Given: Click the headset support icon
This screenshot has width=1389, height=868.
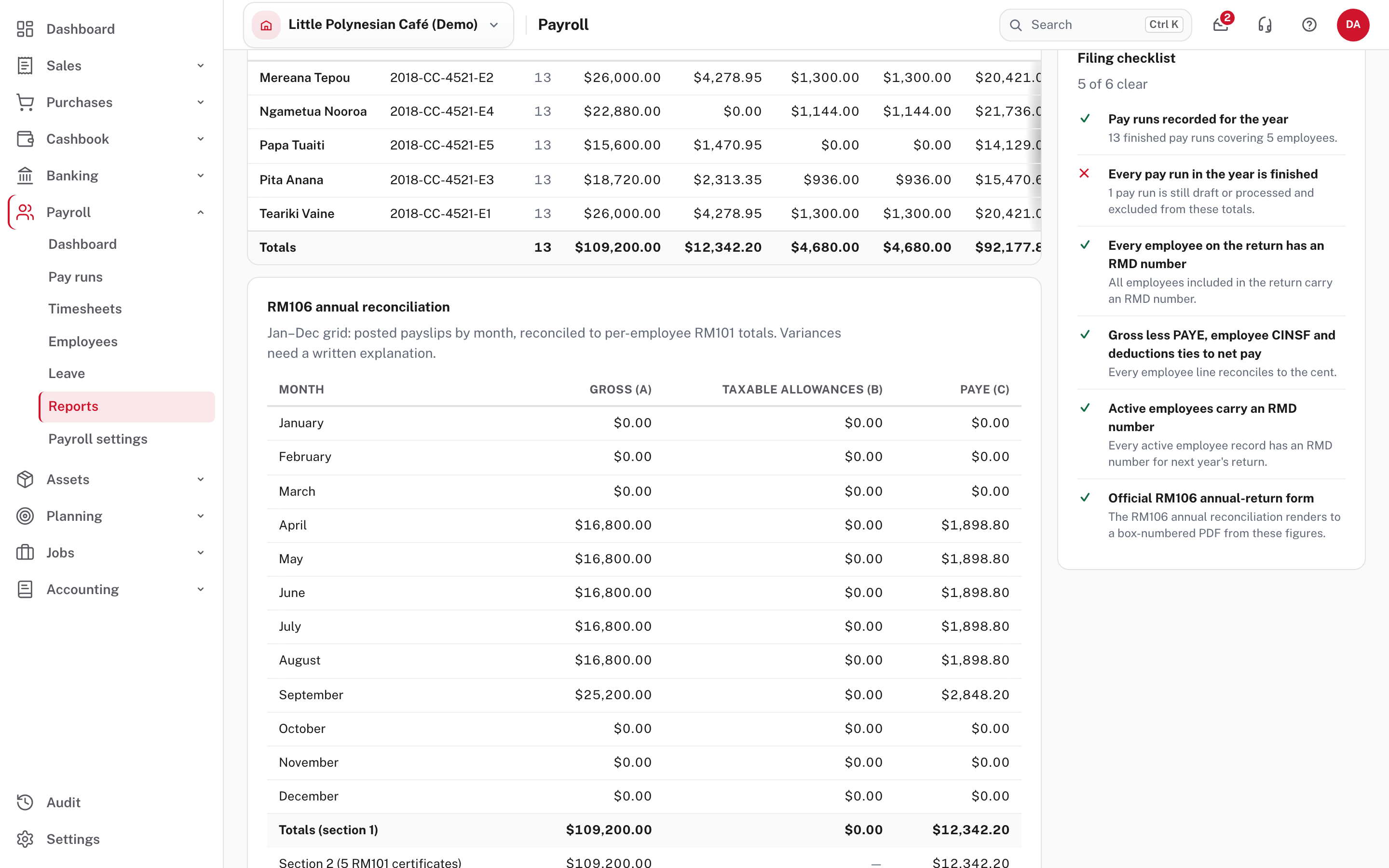Looking at the screenshot, I should [1265, 25].
